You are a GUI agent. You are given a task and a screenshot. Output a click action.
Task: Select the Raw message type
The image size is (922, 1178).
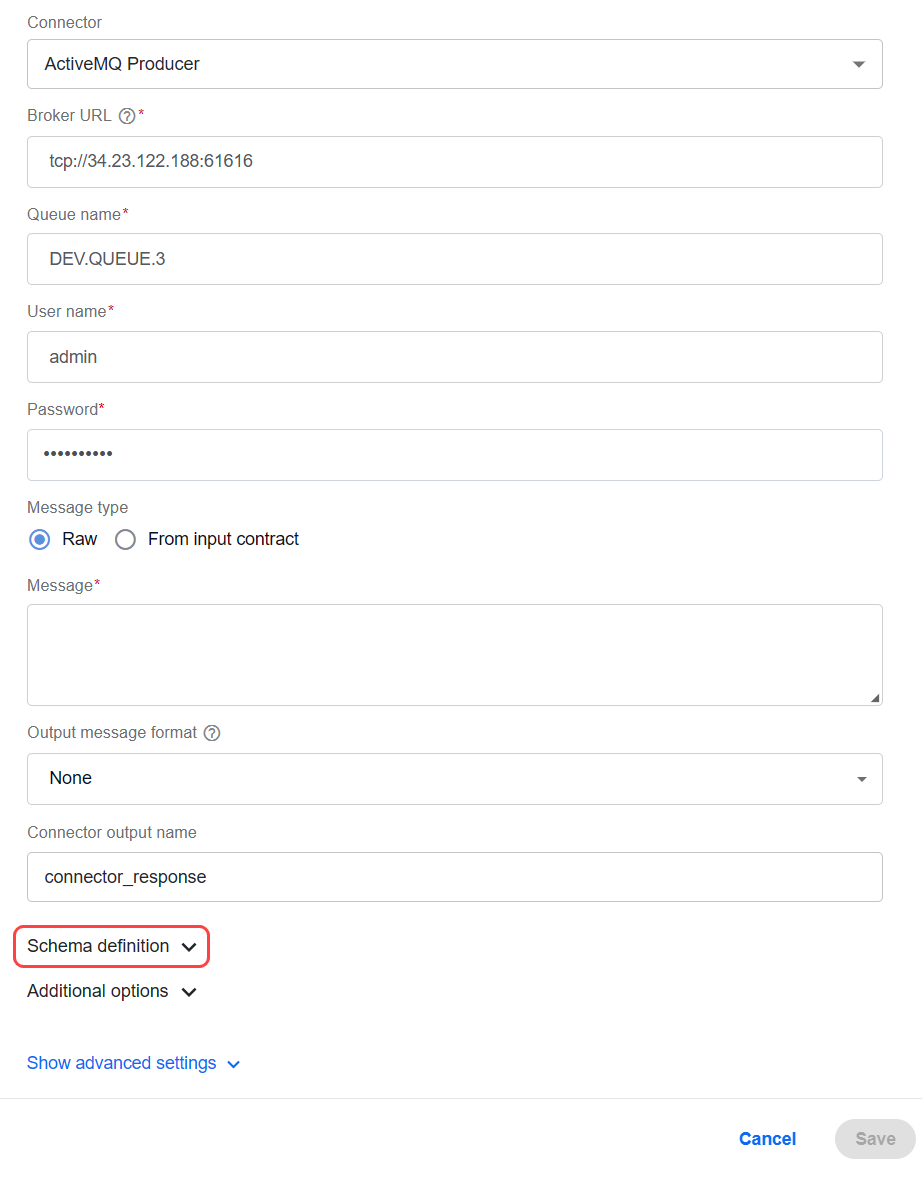pyautogui.click(x=40, y=539)
